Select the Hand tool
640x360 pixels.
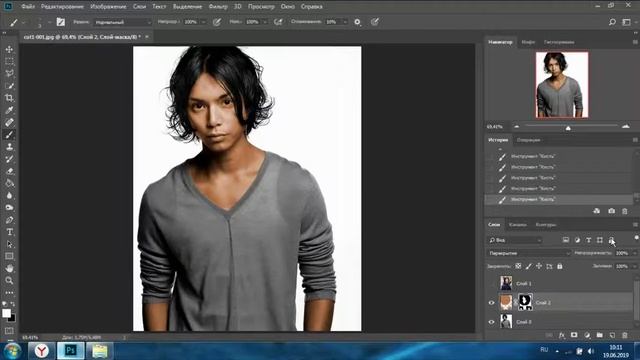tap(9, 269)
